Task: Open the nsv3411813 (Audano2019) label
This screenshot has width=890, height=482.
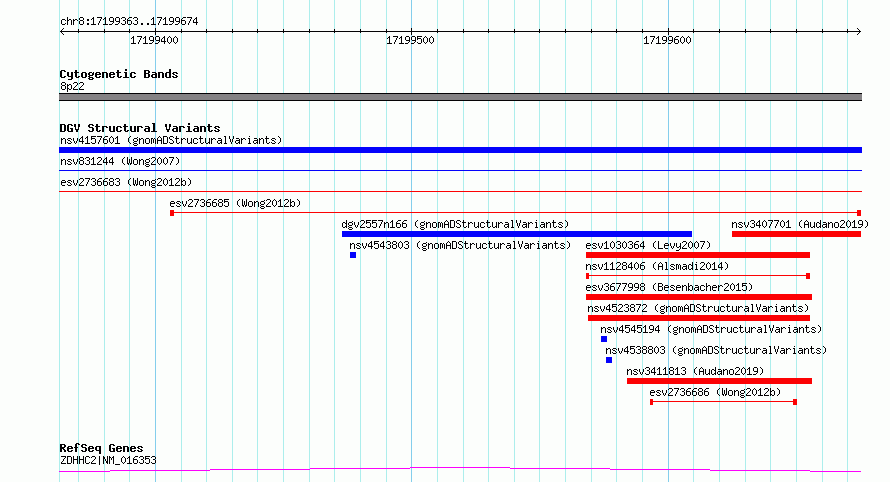Action: tap(695, 371)
